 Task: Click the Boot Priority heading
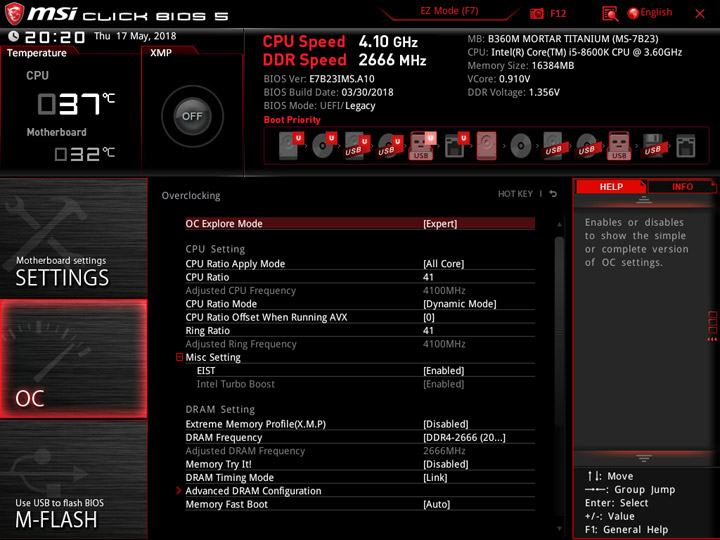[x=292, y=119]
